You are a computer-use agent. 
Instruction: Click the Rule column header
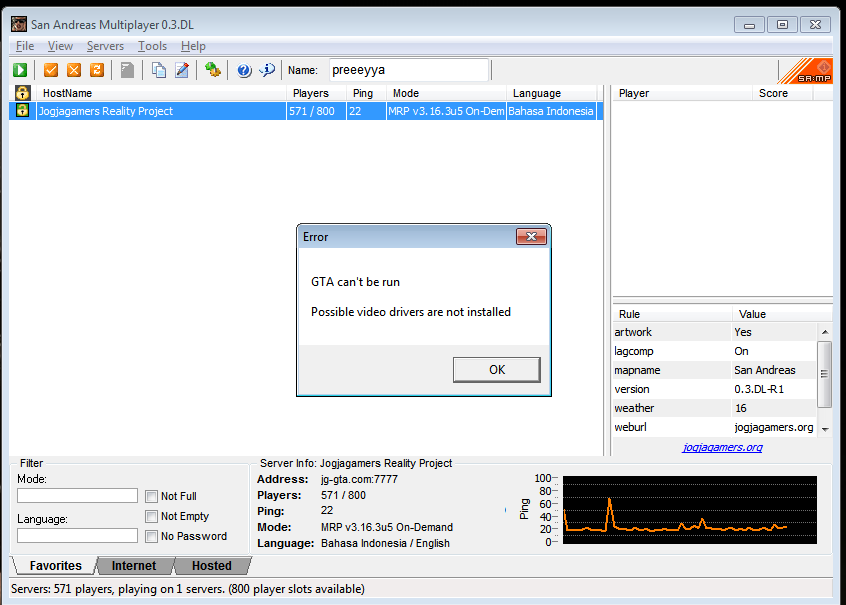pyautogui.click(x=672, y=314)
